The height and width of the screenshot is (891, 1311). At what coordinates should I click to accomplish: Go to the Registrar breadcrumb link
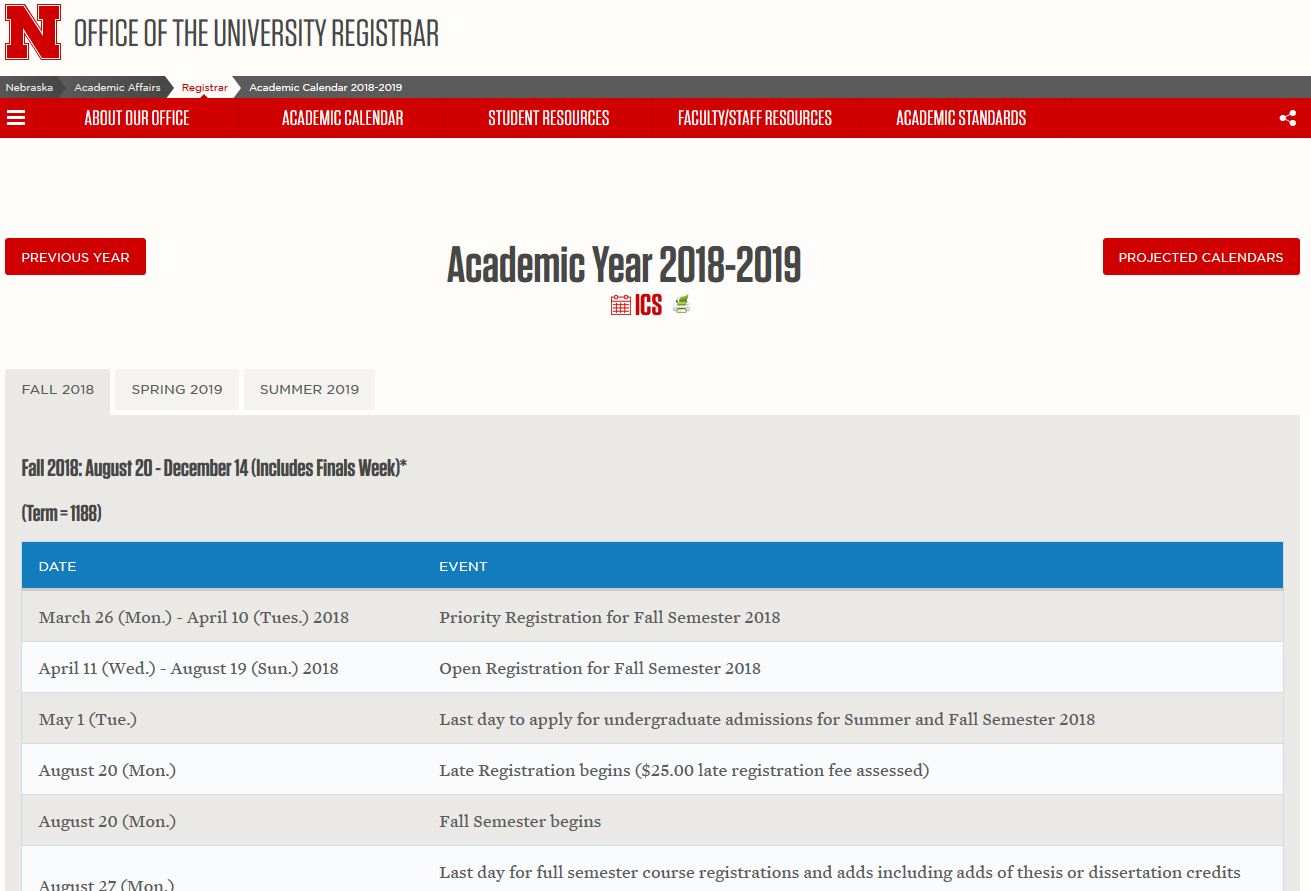[x=205, y=88]
